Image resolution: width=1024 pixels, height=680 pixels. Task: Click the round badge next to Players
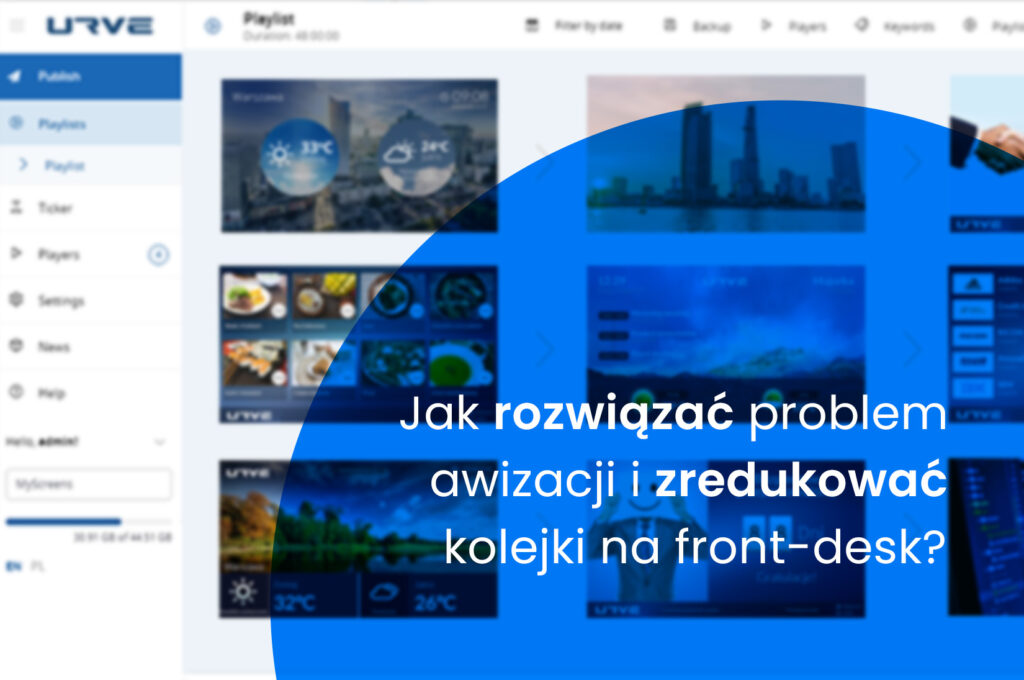(x=158, y=255)
